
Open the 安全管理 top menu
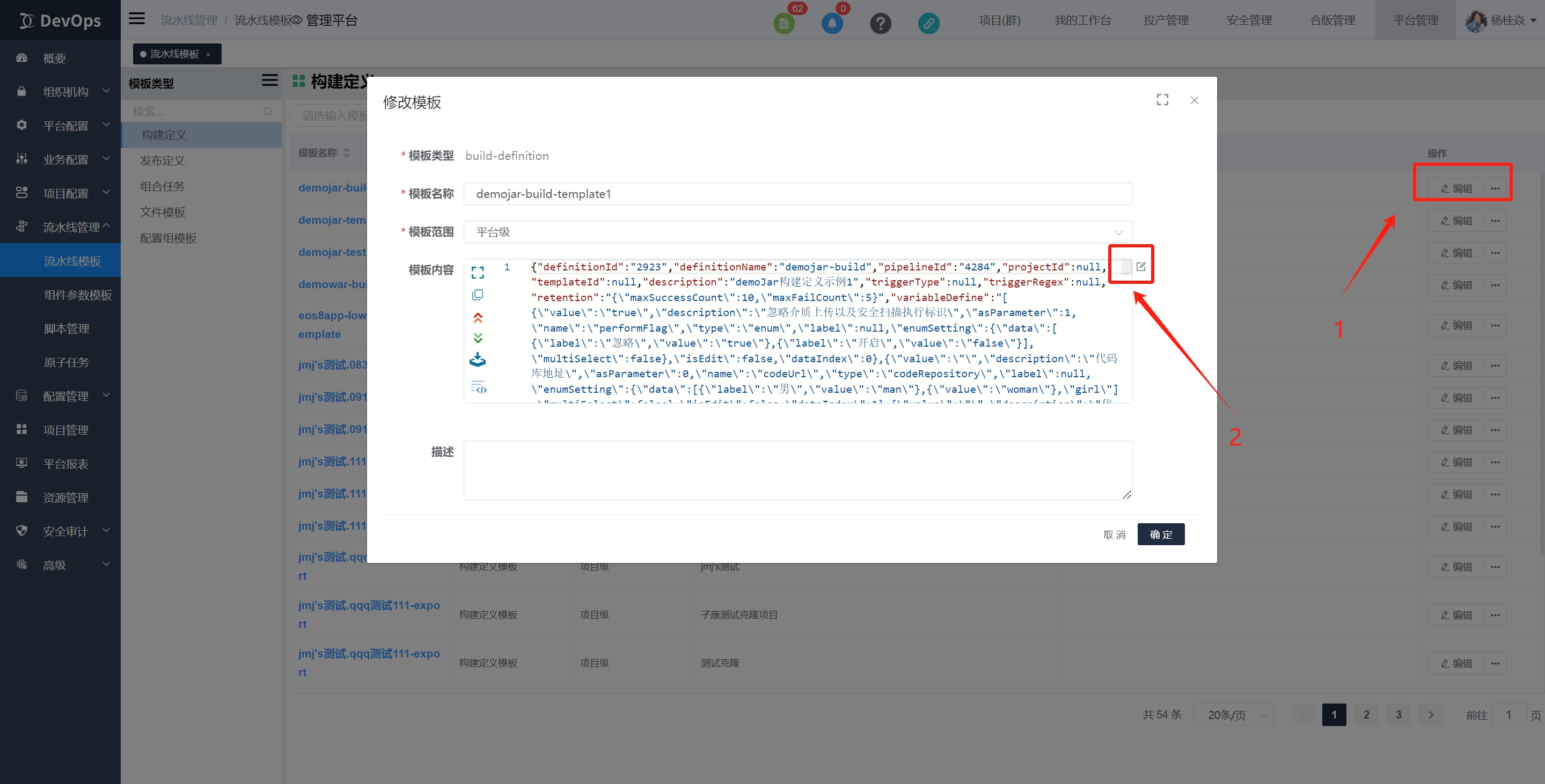click(x=1249, y=20)
